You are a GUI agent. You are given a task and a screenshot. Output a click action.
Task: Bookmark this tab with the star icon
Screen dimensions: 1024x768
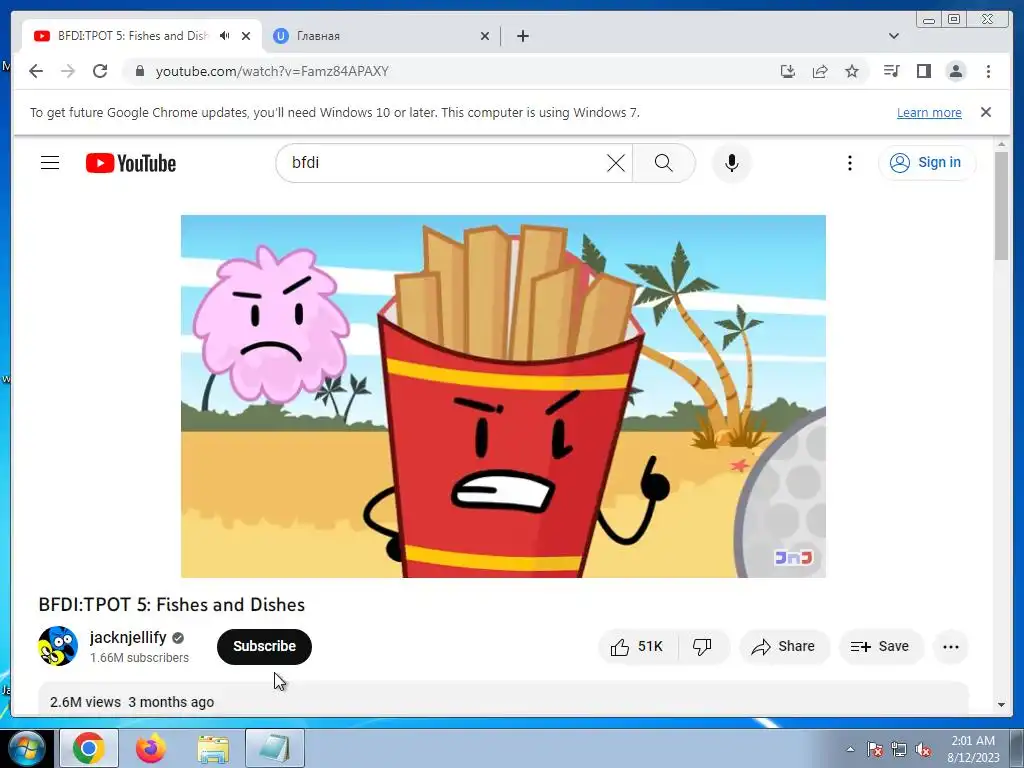[x=852, y=71]
